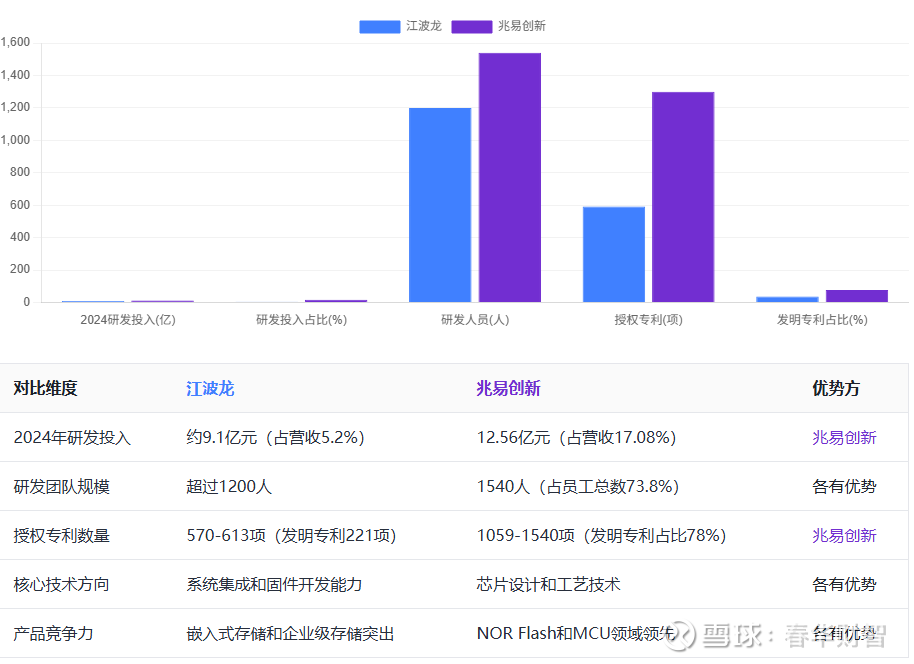Select the cell 12.56亿元（占营收17.08%）
The width and height of the screenshot is (914, 664).
tap(576, 437)
